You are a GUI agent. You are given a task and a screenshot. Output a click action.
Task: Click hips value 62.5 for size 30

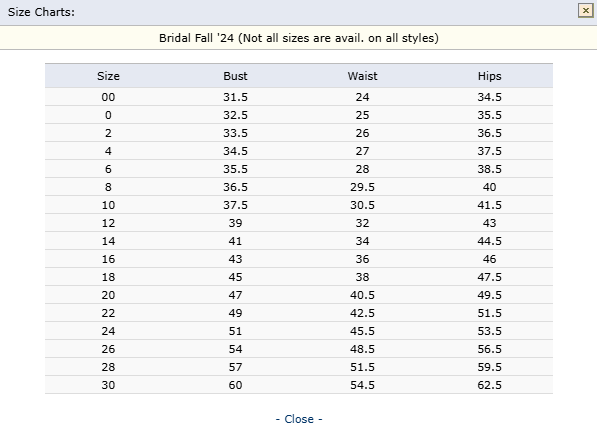coord(490,385)
